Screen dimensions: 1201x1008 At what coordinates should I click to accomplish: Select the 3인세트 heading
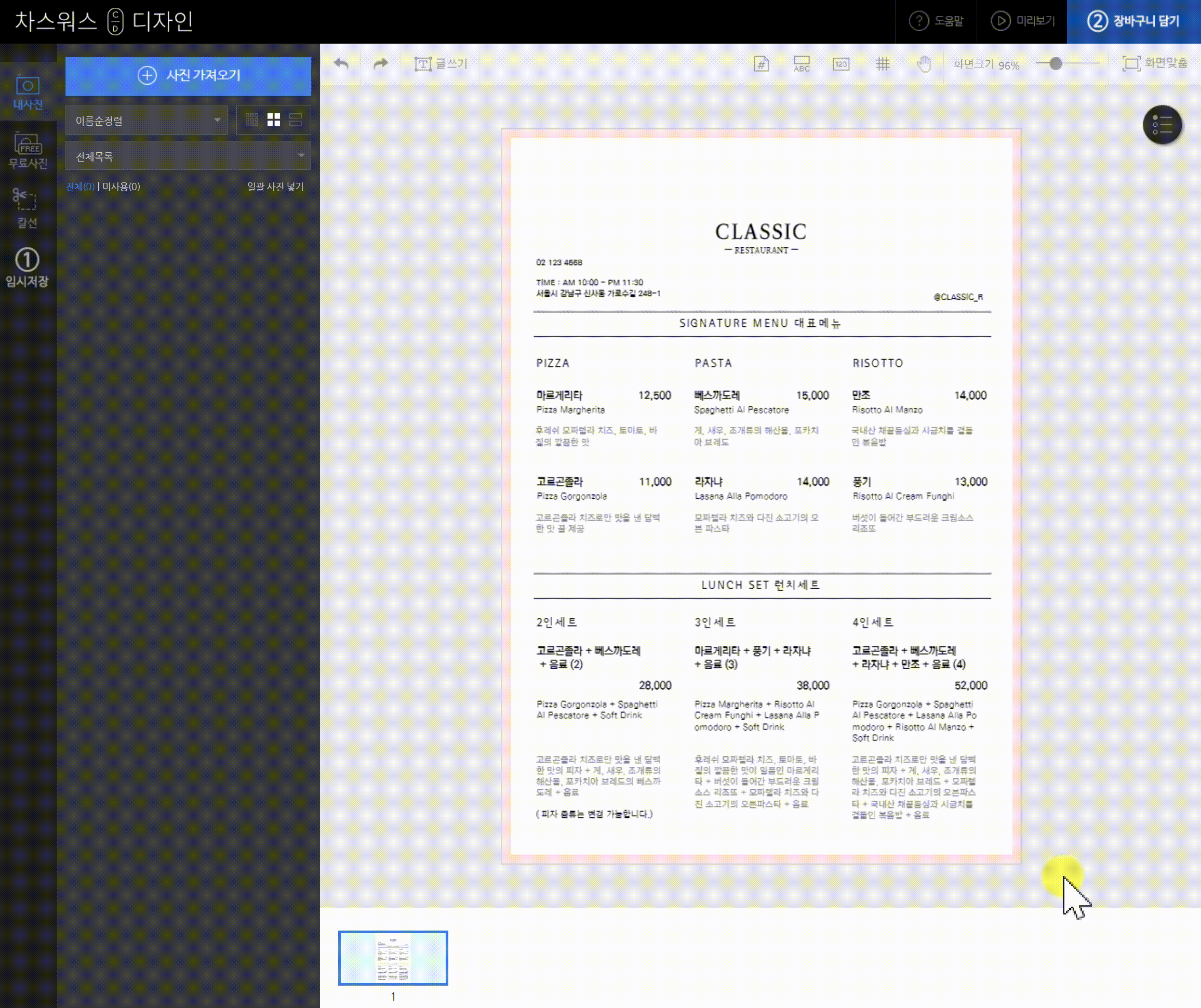[715, 622]
